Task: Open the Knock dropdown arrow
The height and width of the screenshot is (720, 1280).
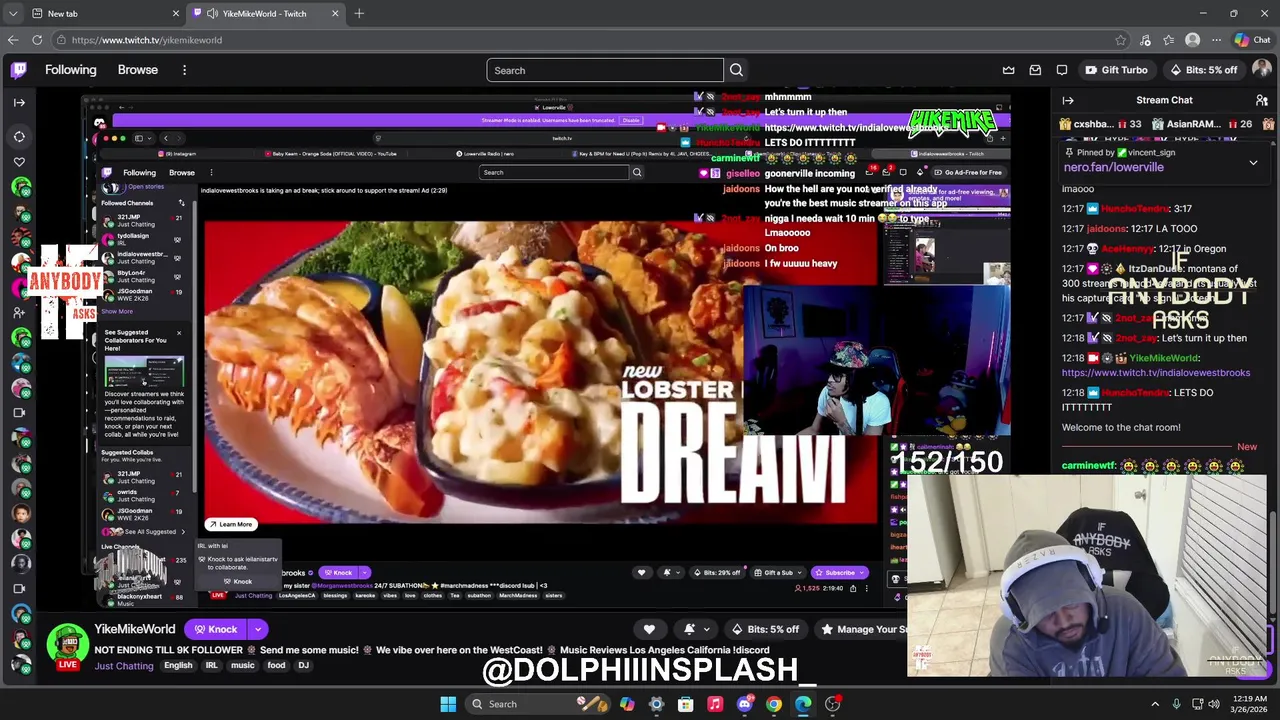Action: [x=258, y=629]
